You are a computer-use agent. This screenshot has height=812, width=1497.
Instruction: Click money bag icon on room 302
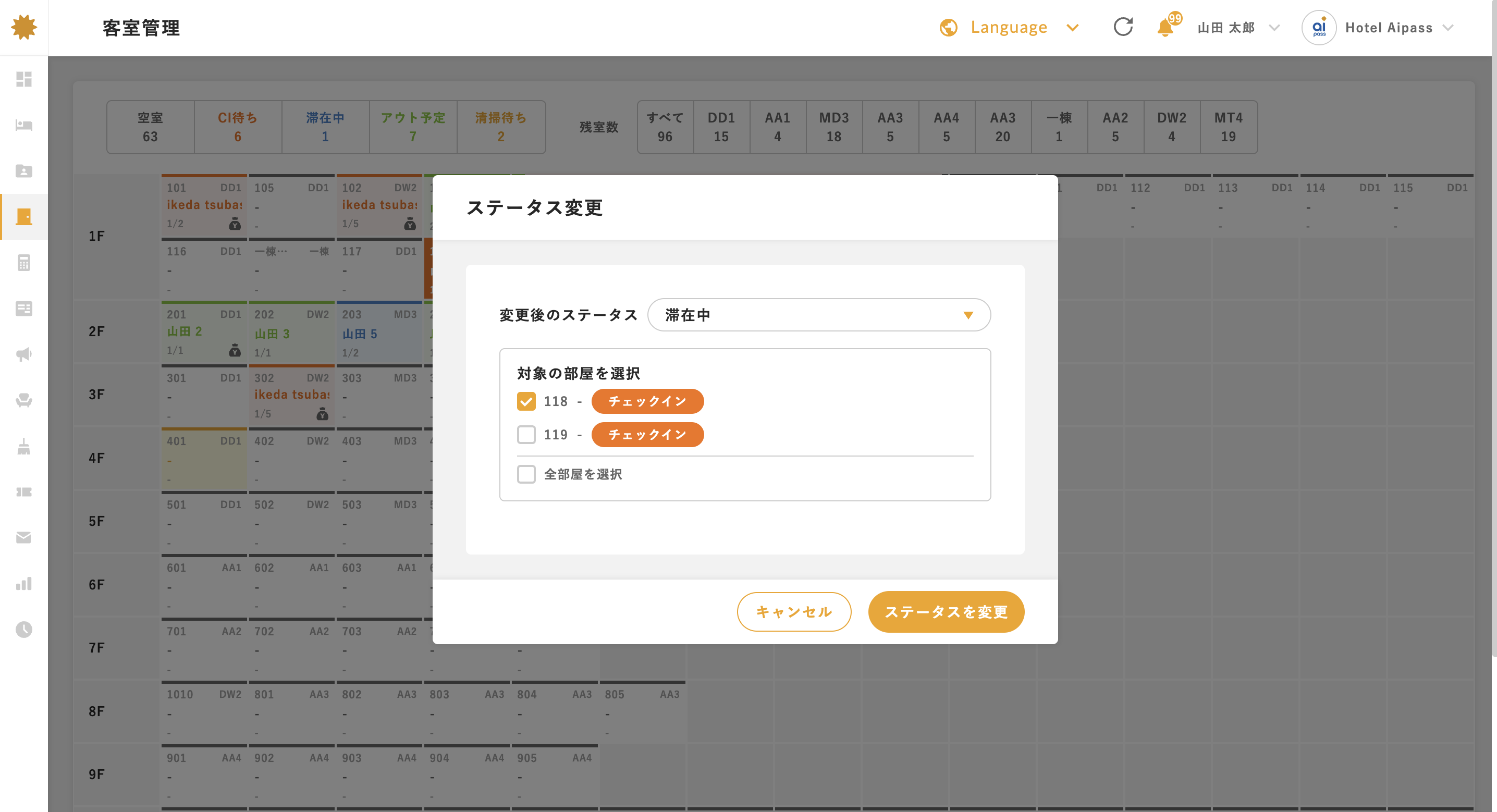(323, 413)
